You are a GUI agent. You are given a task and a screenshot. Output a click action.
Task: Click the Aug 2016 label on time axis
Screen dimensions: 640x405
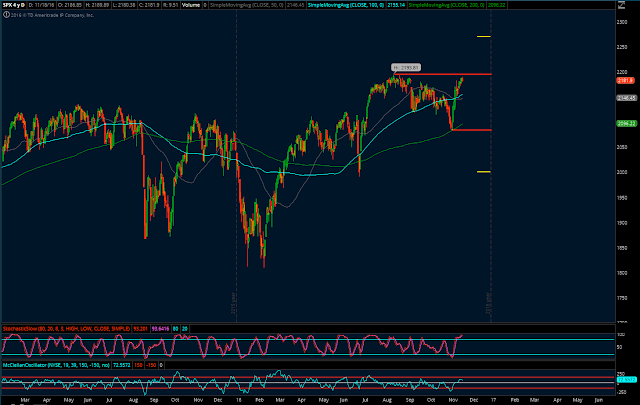coord(387,400)
